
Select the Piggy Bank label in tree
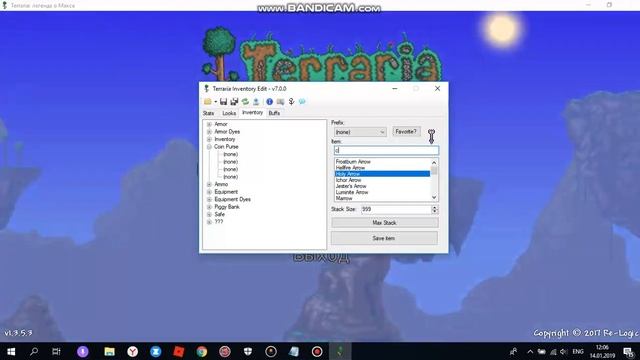click(227, 207)
